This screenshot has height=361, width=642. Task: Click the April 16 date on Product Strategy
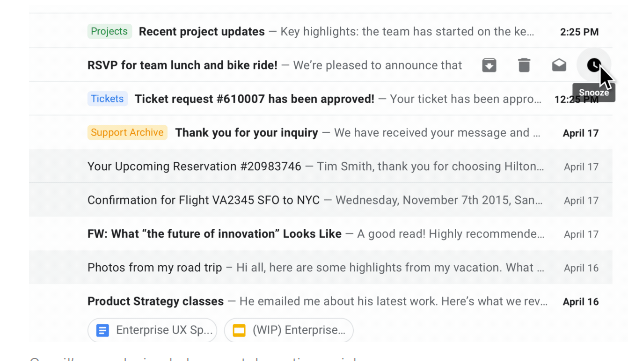[581, 302]
